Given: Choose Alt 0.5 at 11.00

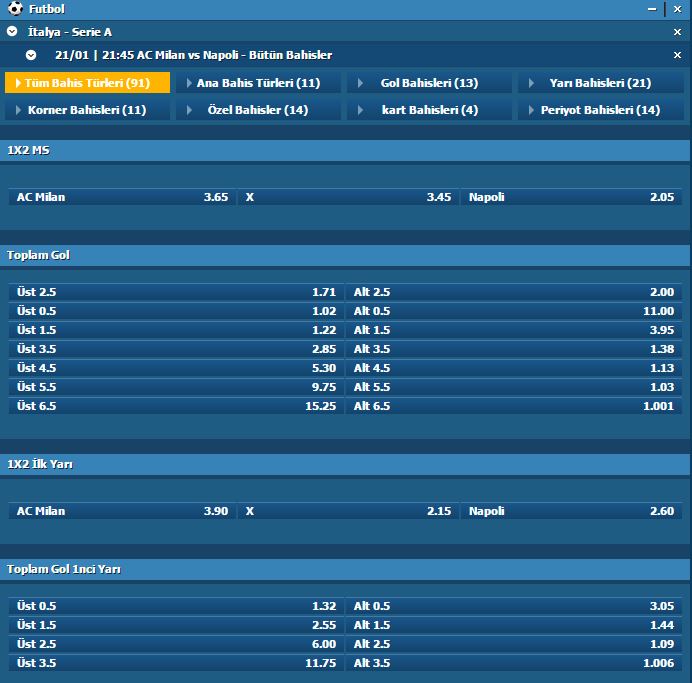Looking at the screenshot, I should click(514, 311).
